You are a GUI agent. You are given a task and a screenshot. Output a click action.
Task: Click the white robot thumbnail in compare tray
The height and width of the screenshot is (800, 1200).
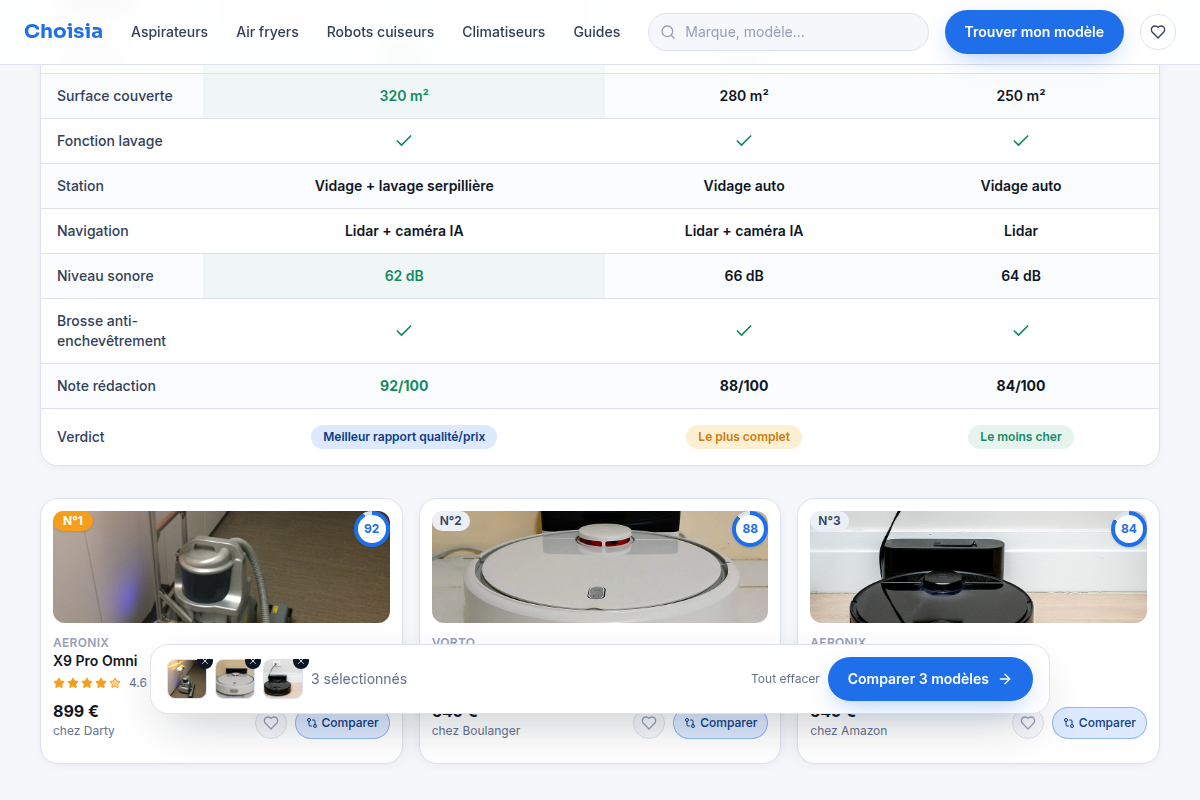pyautogui.click(x=235, y=679)
